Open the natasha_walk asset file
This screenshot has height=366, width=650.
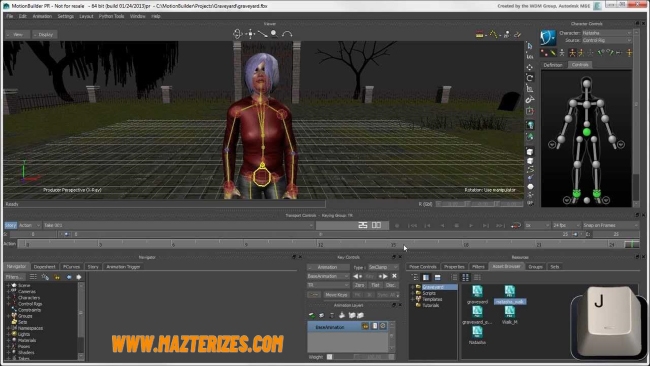point(510,295)
